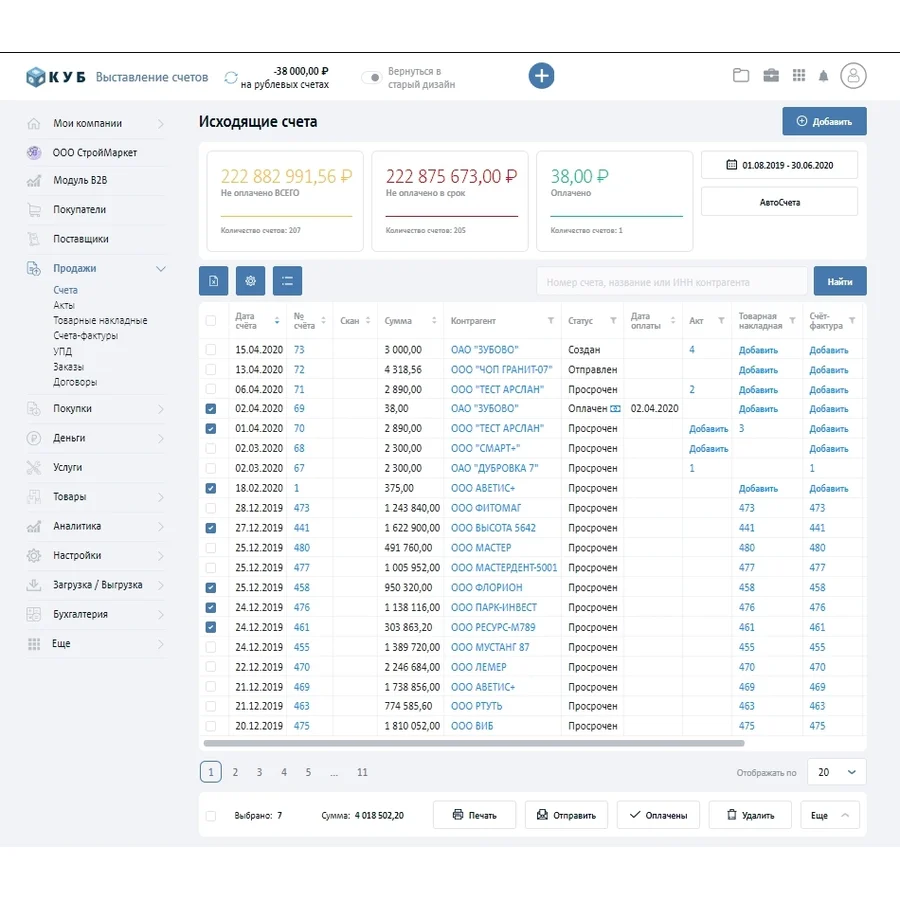The height and width of the screenshot is (900, 900).
Task: Open table settings gear button
Action: coord(250,281)
